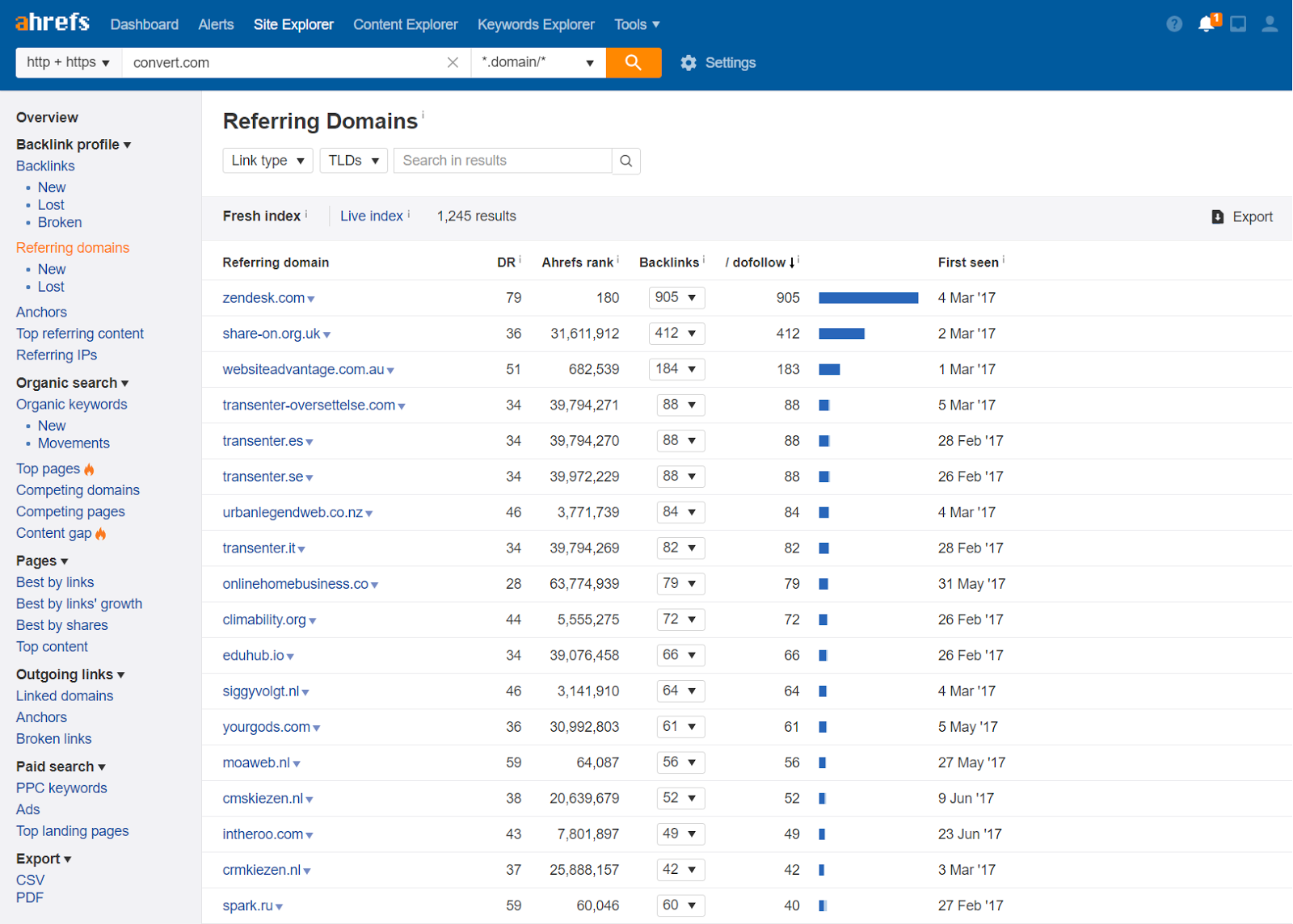The height and width of the screenshot is (924, 1293).
Task: Open Content Explorer
Action: click(406, 25)
